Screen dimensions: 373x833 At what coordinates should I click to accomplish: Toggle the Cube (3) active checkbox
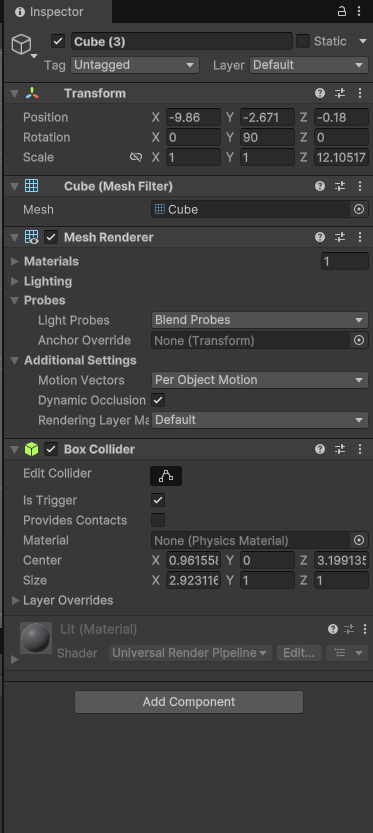pyautogui.click(x=58, y=41)
